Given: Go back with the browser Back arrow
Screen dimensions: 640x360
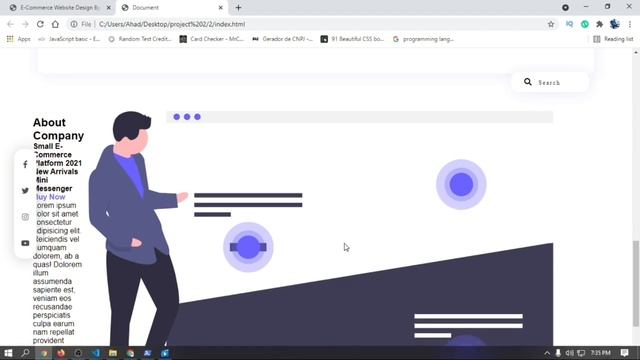Looking at the screenshot, I should click(10, 24).
